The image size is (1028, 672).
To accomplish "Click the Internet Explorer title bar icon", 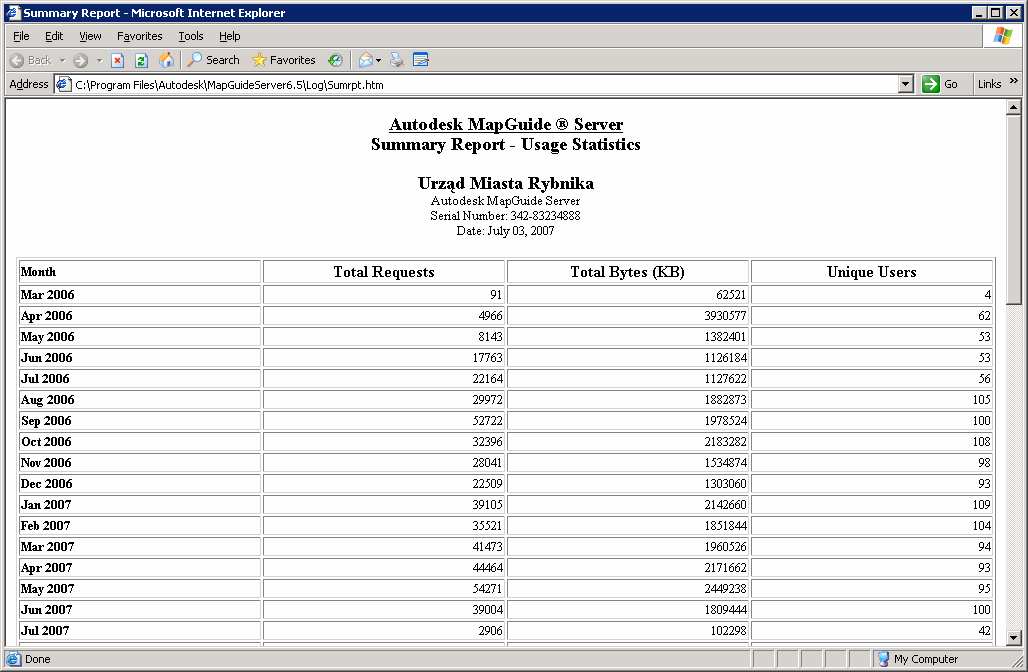I will (12, 12).
